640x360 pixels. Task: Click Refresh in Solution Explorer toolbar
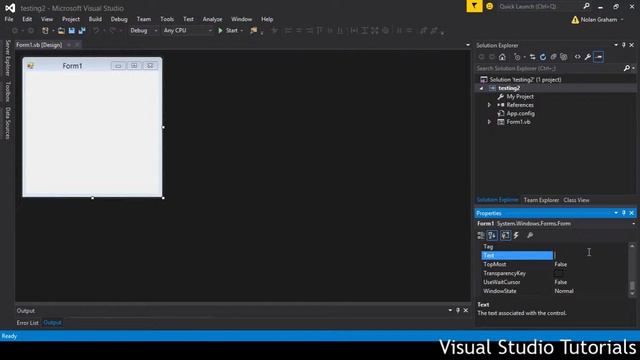tap(543, 57)
